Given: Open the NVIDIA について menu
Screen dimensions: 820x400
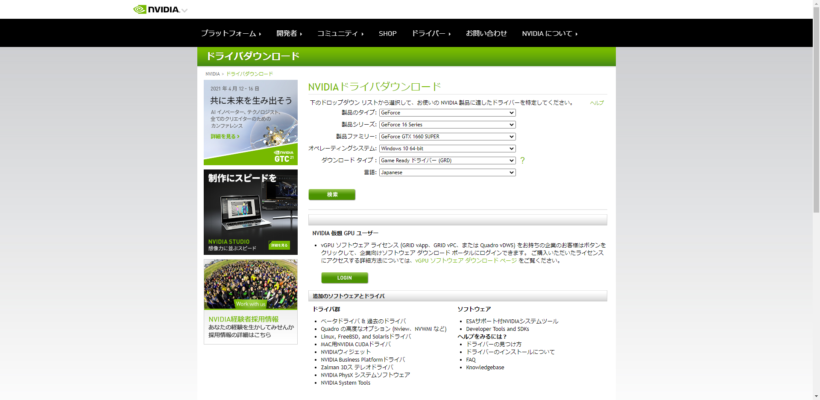Looking at the screenshot, I should coord(549,33).
